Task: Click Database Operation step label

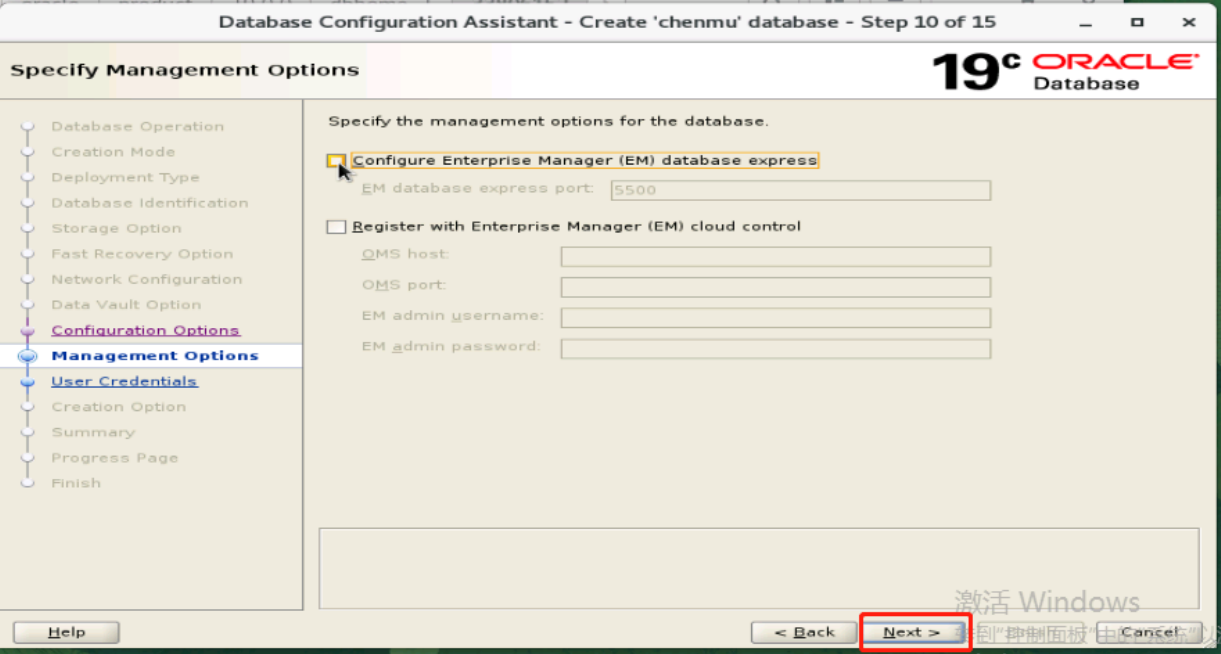Action: pyautogui.click(x=137, y=126)
